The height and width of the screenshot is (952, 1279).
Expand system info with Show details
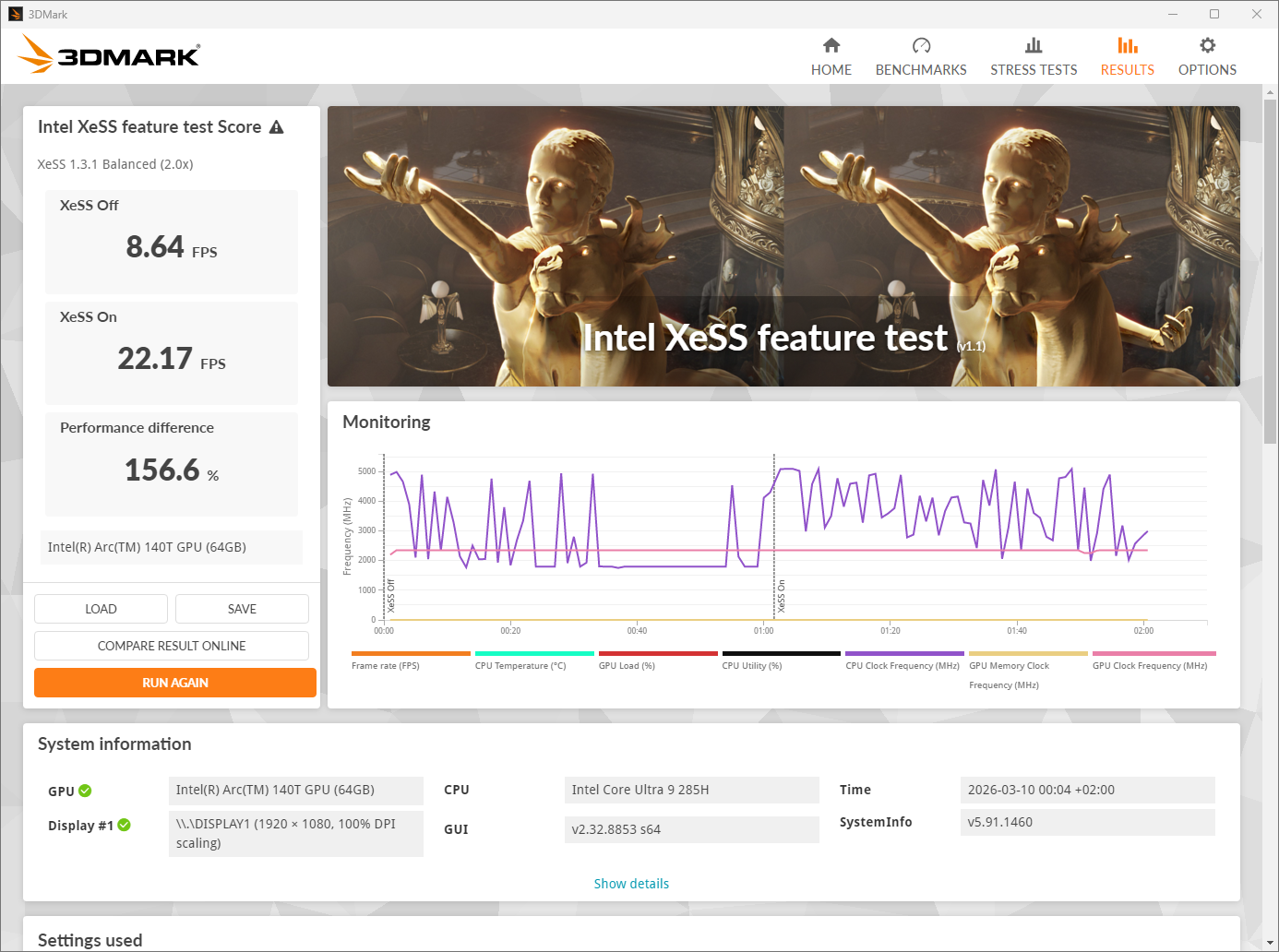point(631,884)
